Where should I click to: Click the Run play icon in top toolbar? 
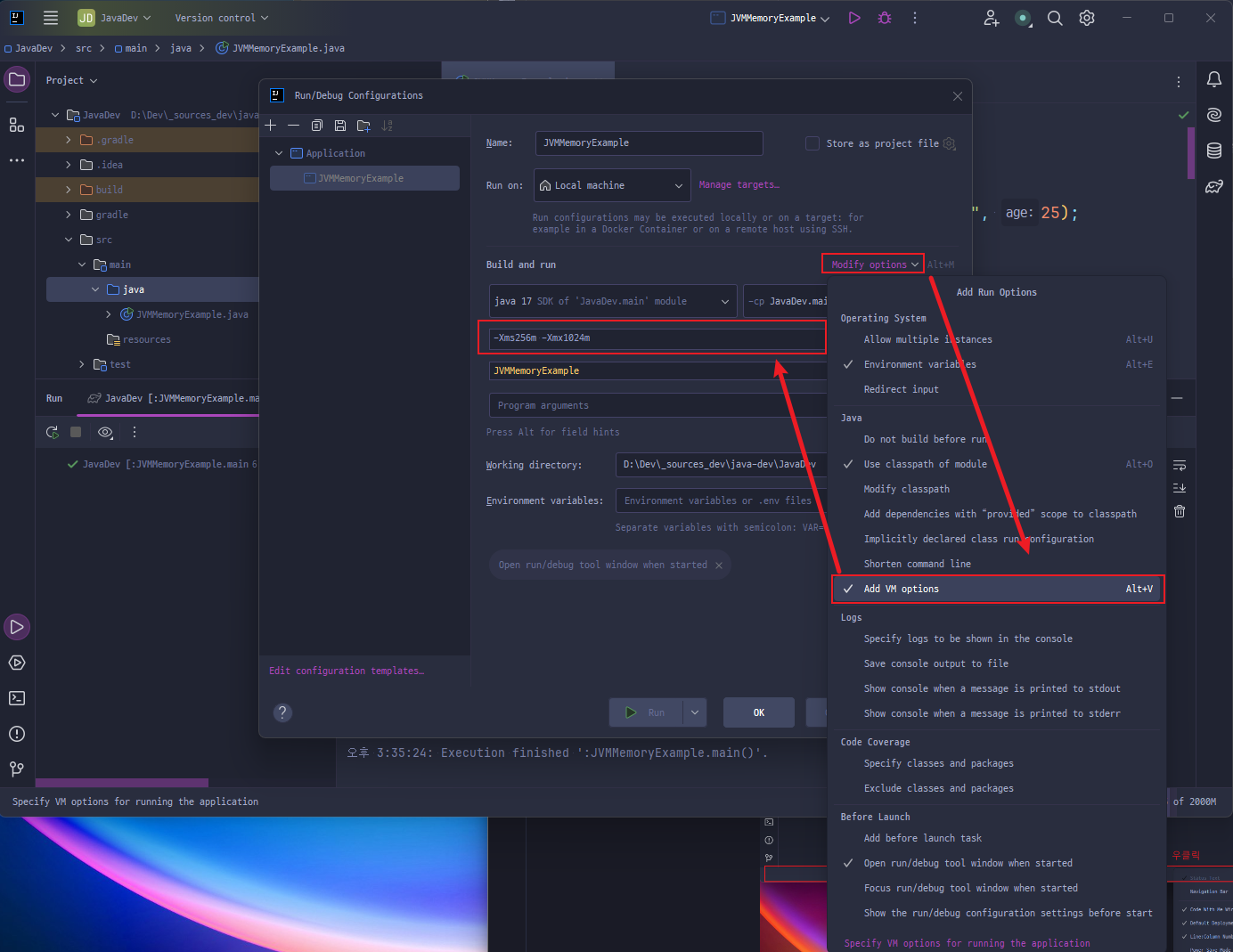[x=854, y=18]
